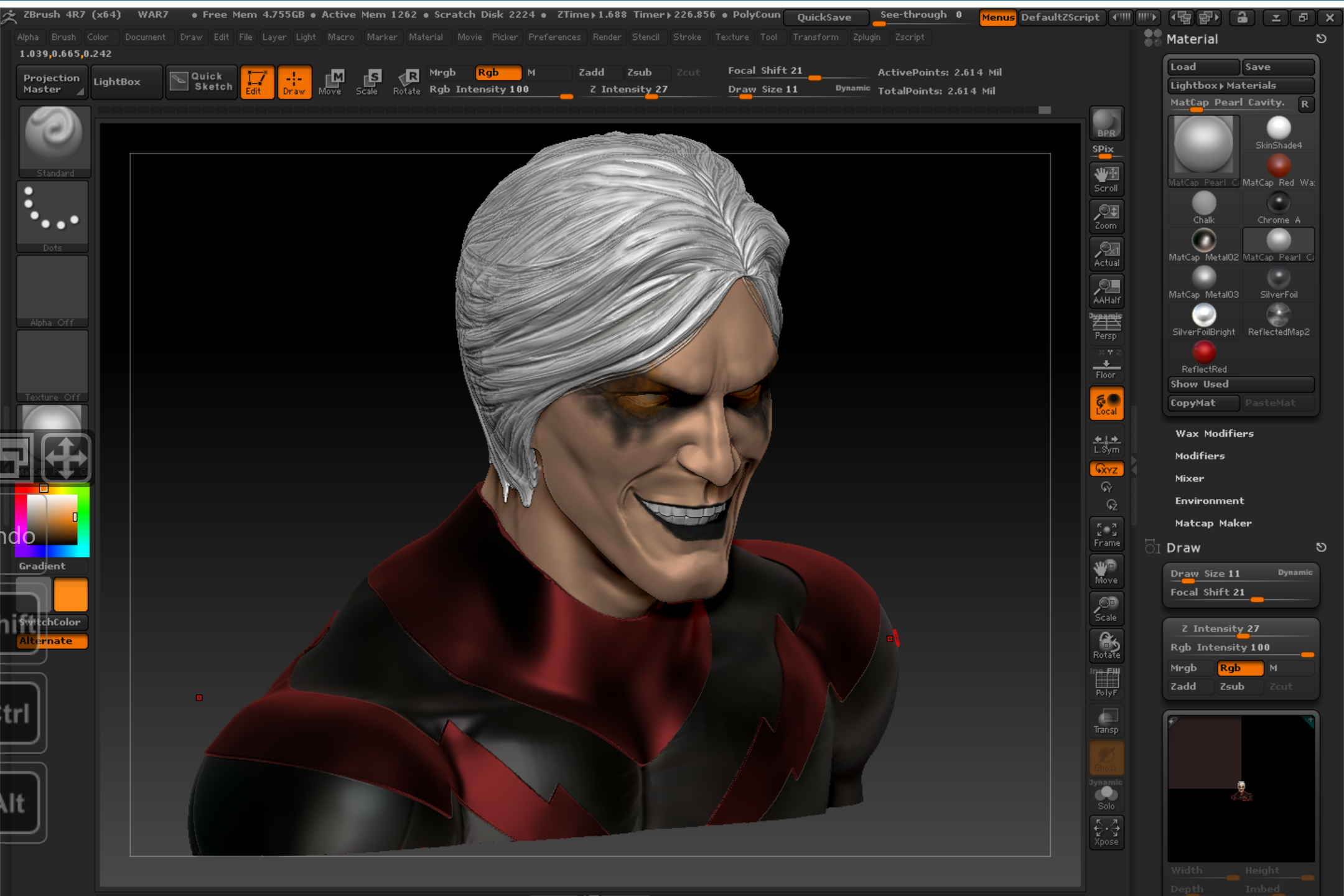Open the Brush menu
Viewport: 1344px width, 896px height.
pyautogui.click(x=63, y=37)
